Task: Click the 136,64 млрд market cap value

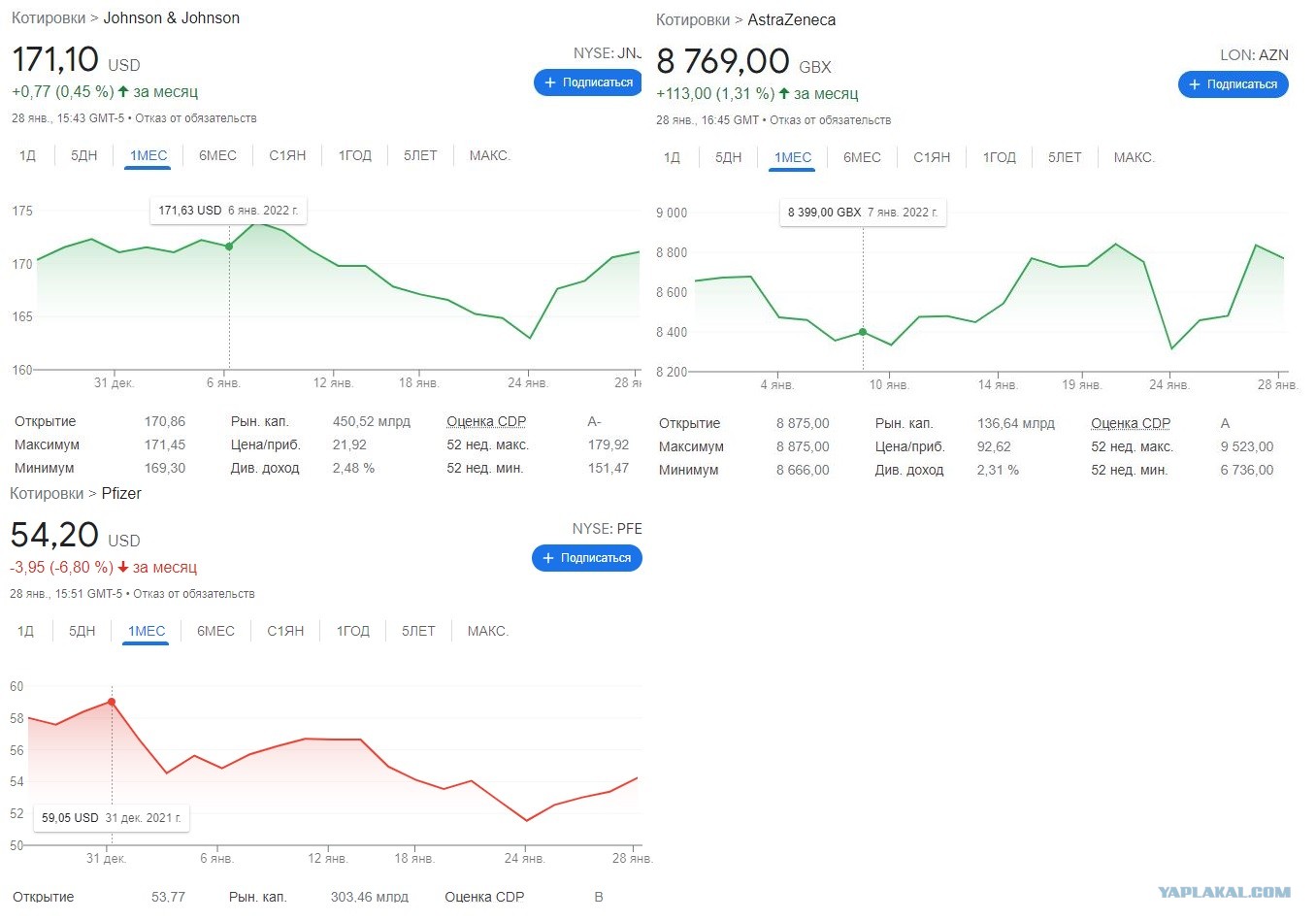Action: point(1016,423)
